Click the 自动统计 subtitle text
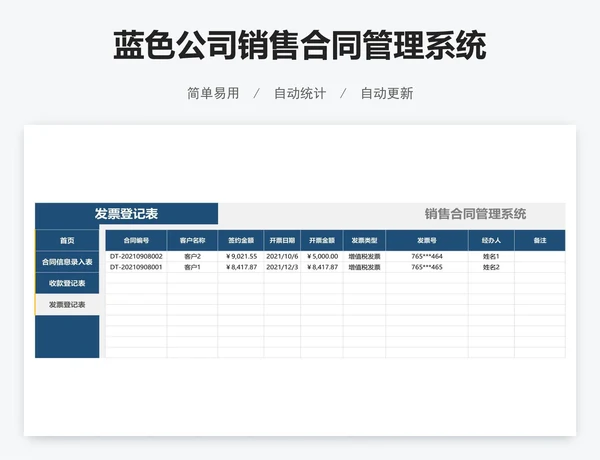This screenshot has height=460, width=600. [x=300, y=93]
